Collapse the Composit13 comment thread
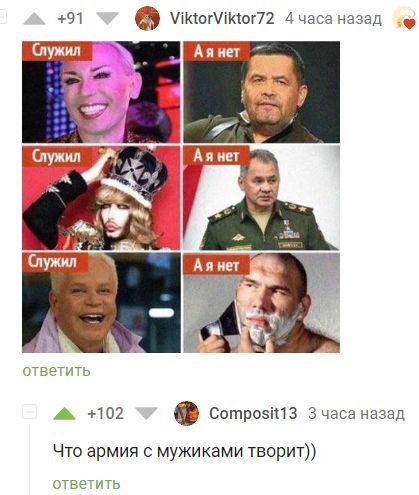The image size is (419, 495). 29,412
